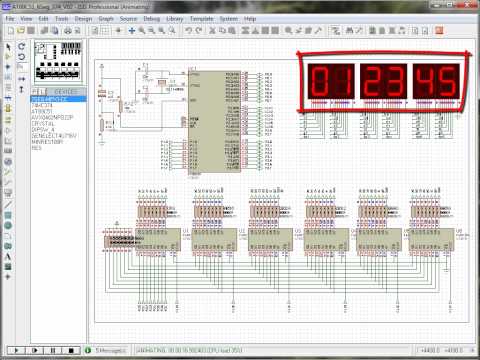Step the simulation one frame
The width and height of the screenshot is (480, 360).
35,350
